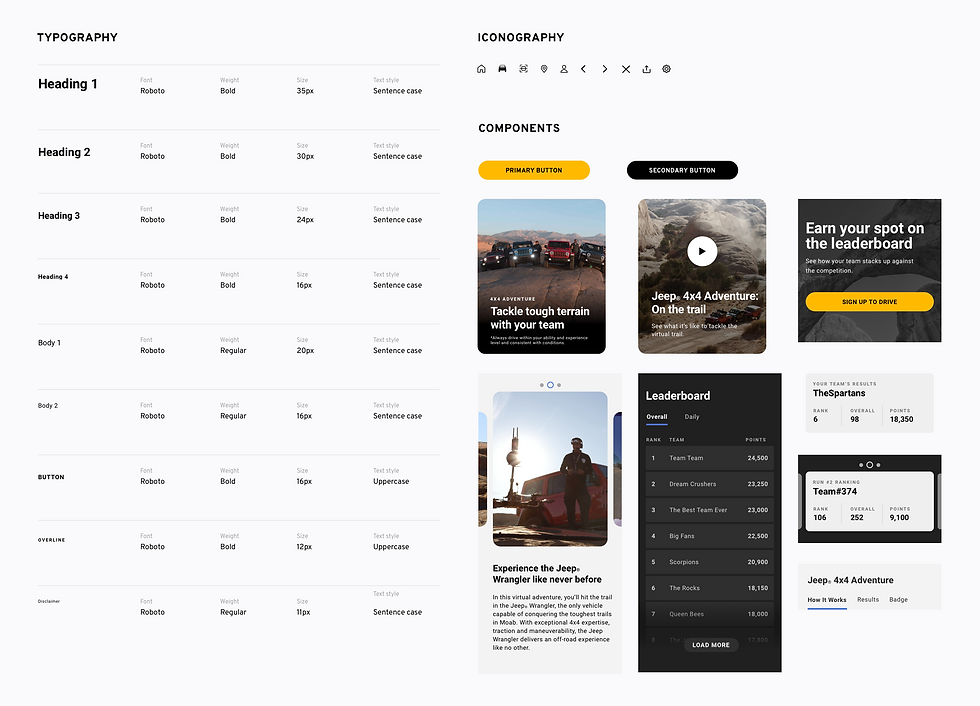Image resolution: width=980 pixels, height=706 pixels.
Task: Open the Badge tab
Action: pyautogui.click(x=898, y=600)
